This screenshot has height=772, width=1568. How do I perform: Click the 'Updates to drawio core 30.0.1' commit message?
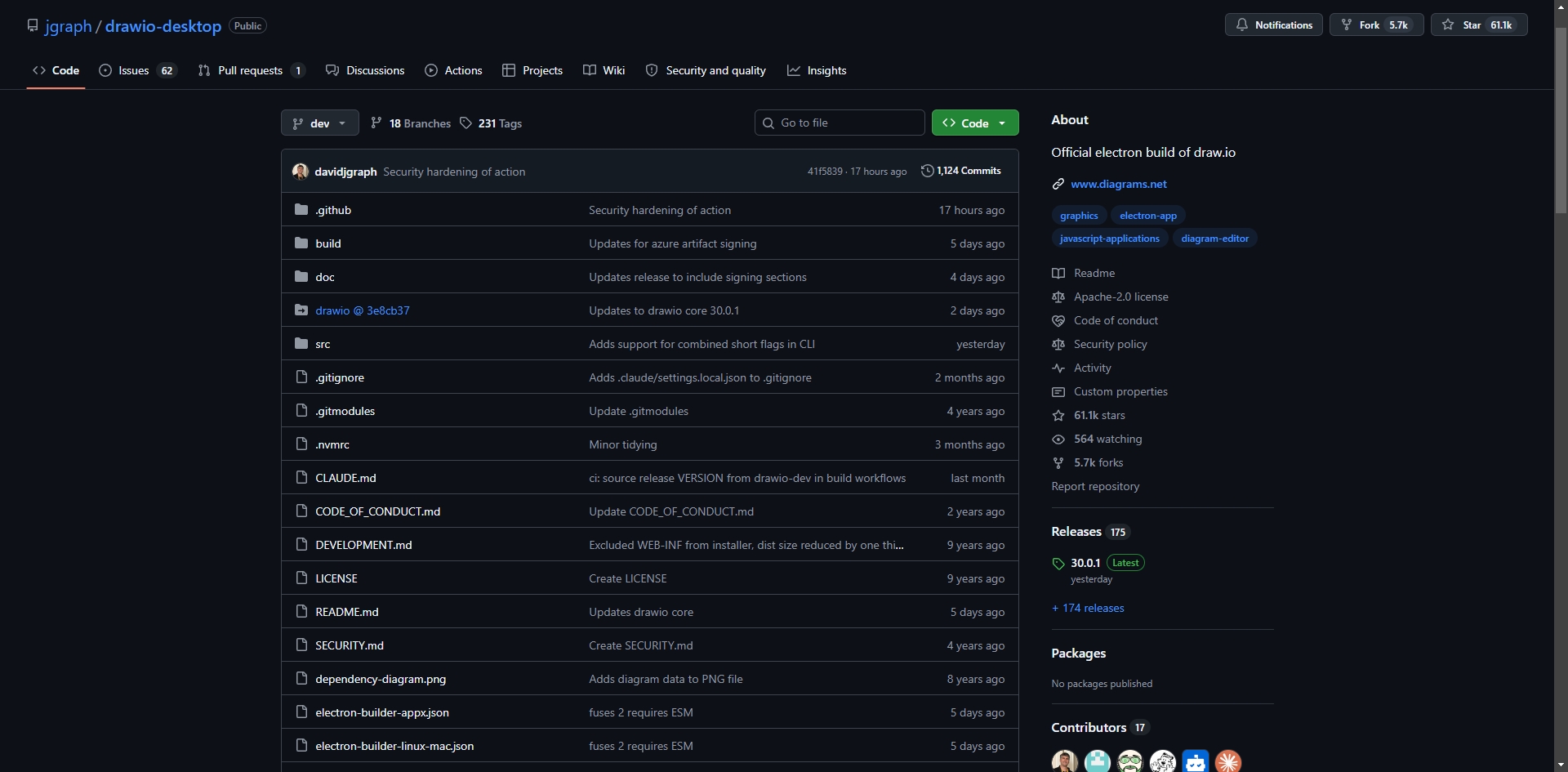664,310
